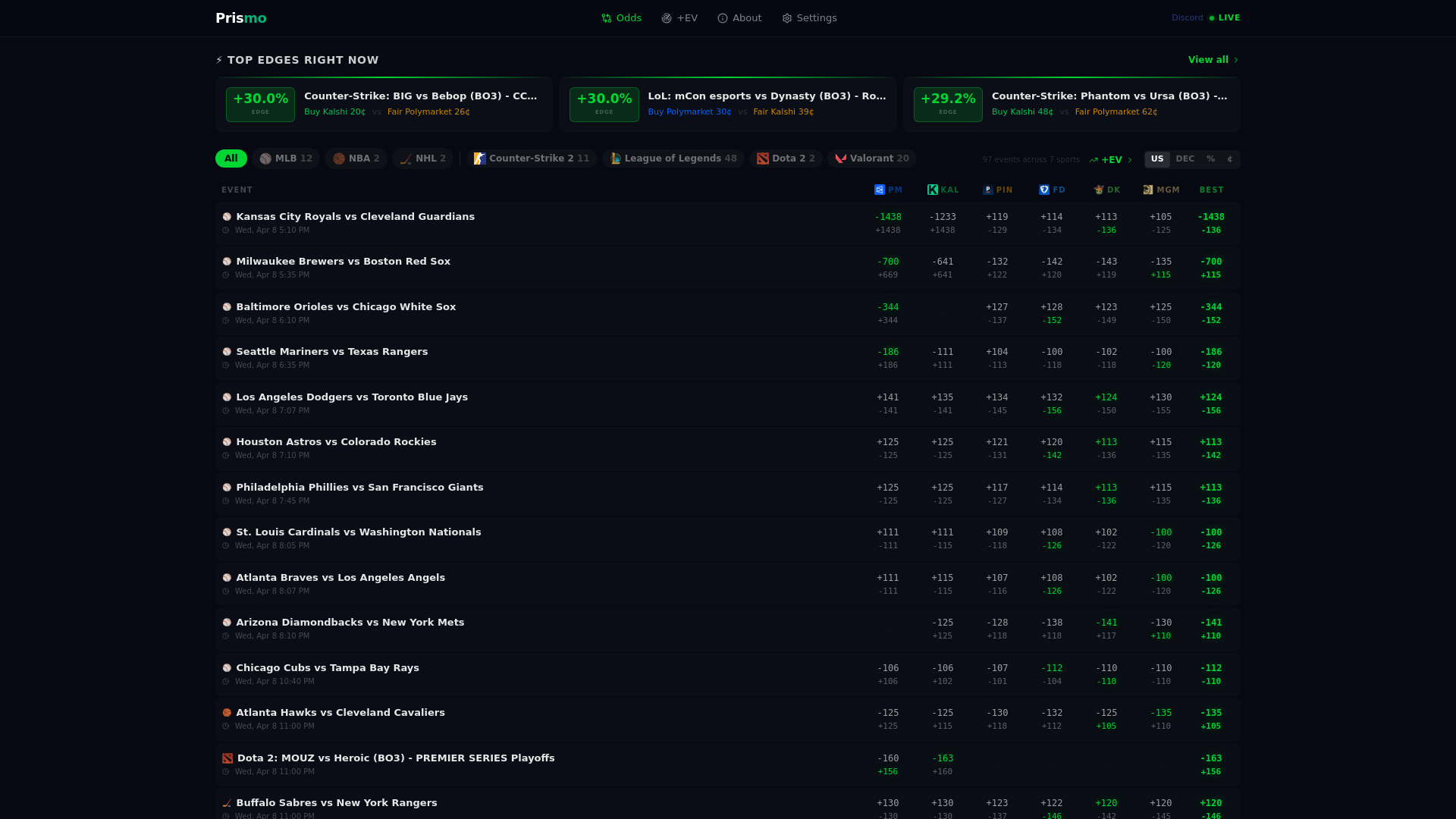Open Buffalo Sabres vs New York Rangers
Screen dimensions: 1456x819
click(728, 804)
